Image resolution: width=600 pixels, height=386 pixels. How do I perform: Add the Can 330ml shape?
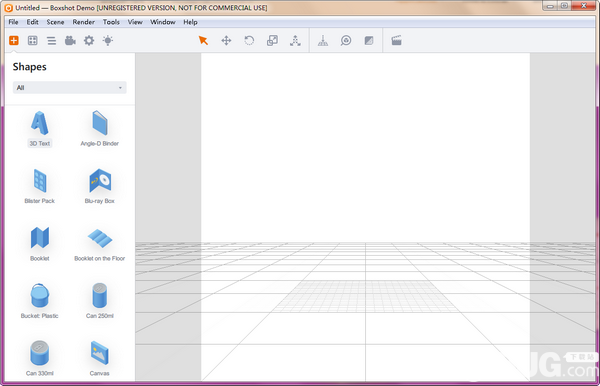40,358
